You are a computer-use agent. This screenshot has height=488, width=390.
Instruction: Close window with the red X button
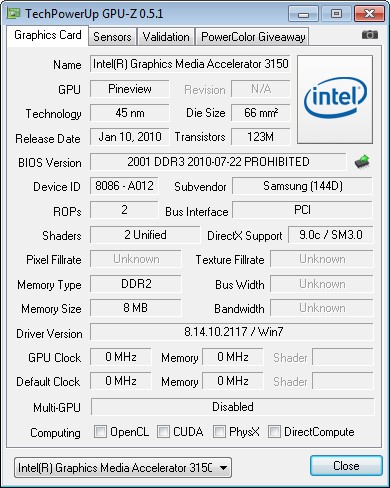point(369,14)
